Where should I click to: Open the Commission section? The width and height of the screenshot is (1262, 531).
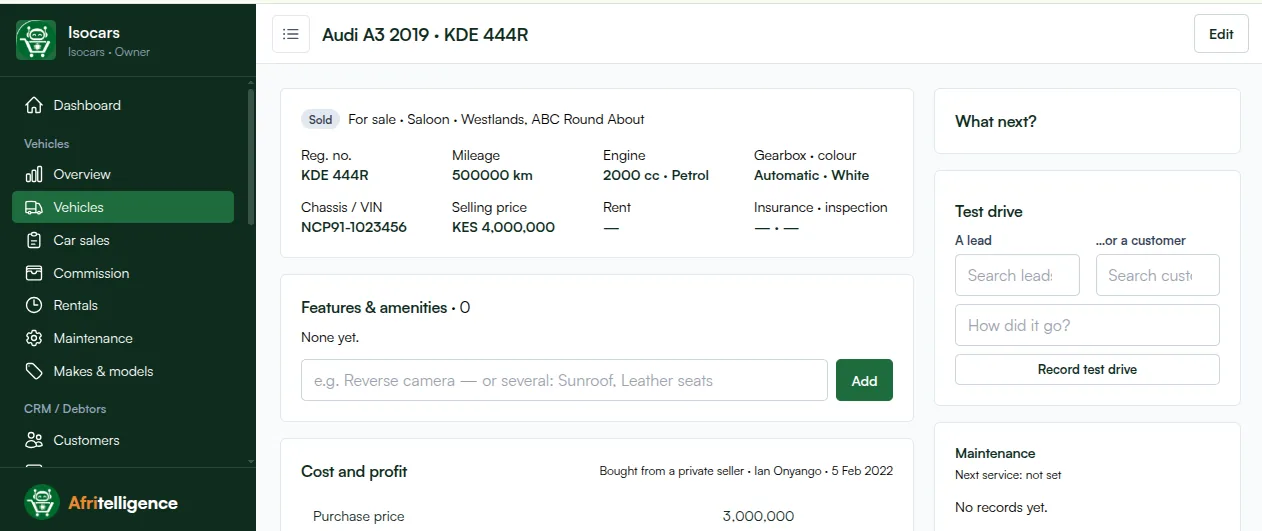pos(123,273)
